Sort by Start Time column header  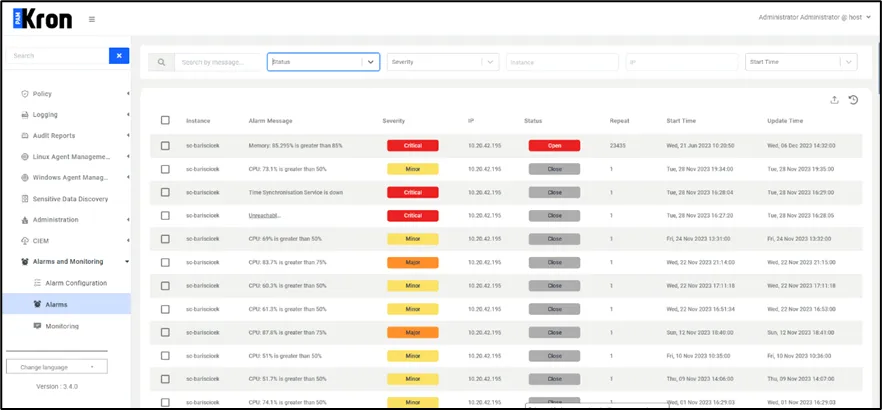pos(681,121)
